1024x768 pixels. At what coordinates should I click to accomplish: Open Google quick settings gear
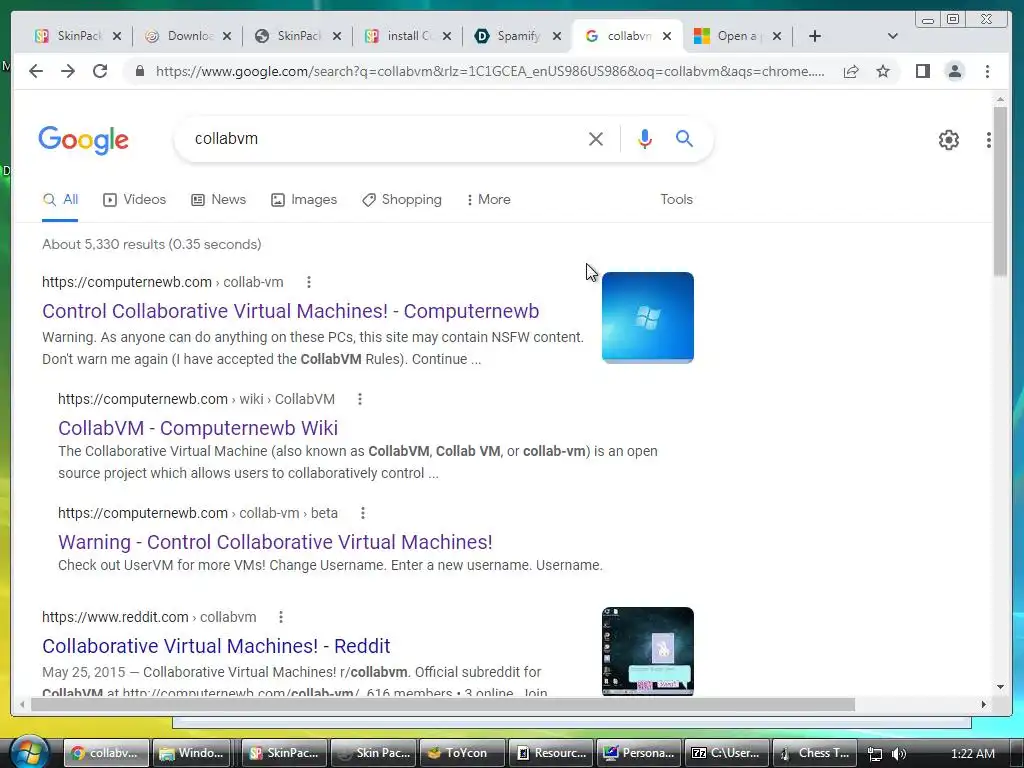948,140
